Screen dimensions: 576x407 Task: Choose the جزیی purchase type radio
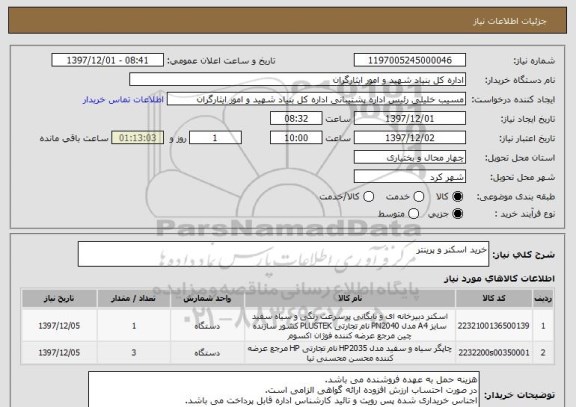point(457,213)
